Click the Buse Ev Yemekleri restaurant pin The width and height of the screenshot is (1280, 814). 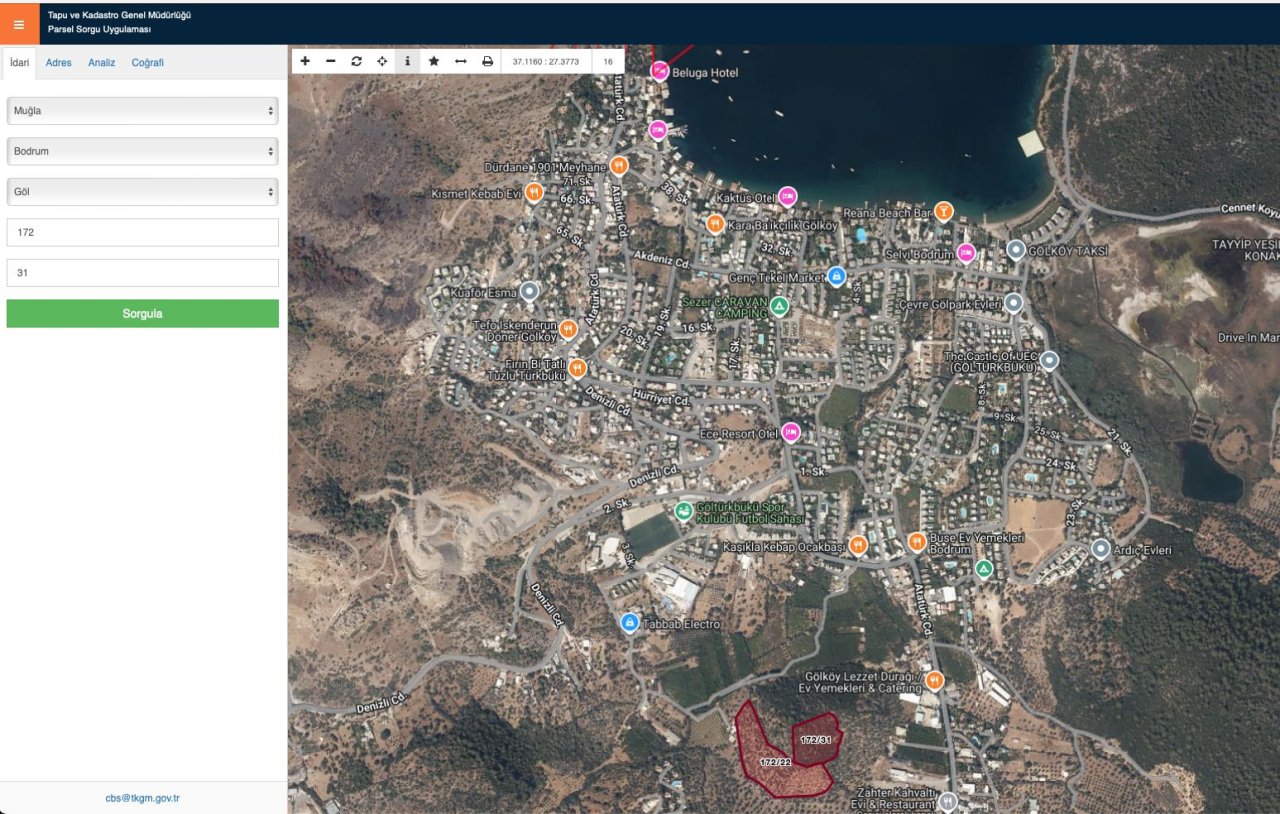point(917,542)
